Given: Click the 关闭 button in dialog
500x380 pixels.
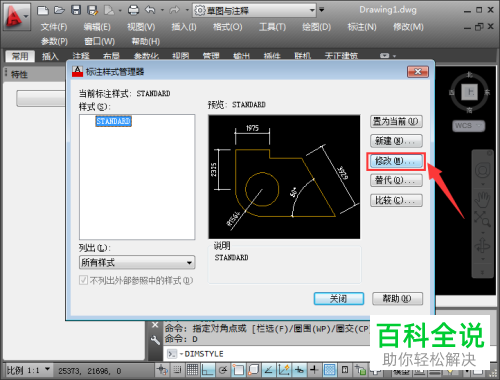Looking at the screenshot, I should [x=339, y=298].
